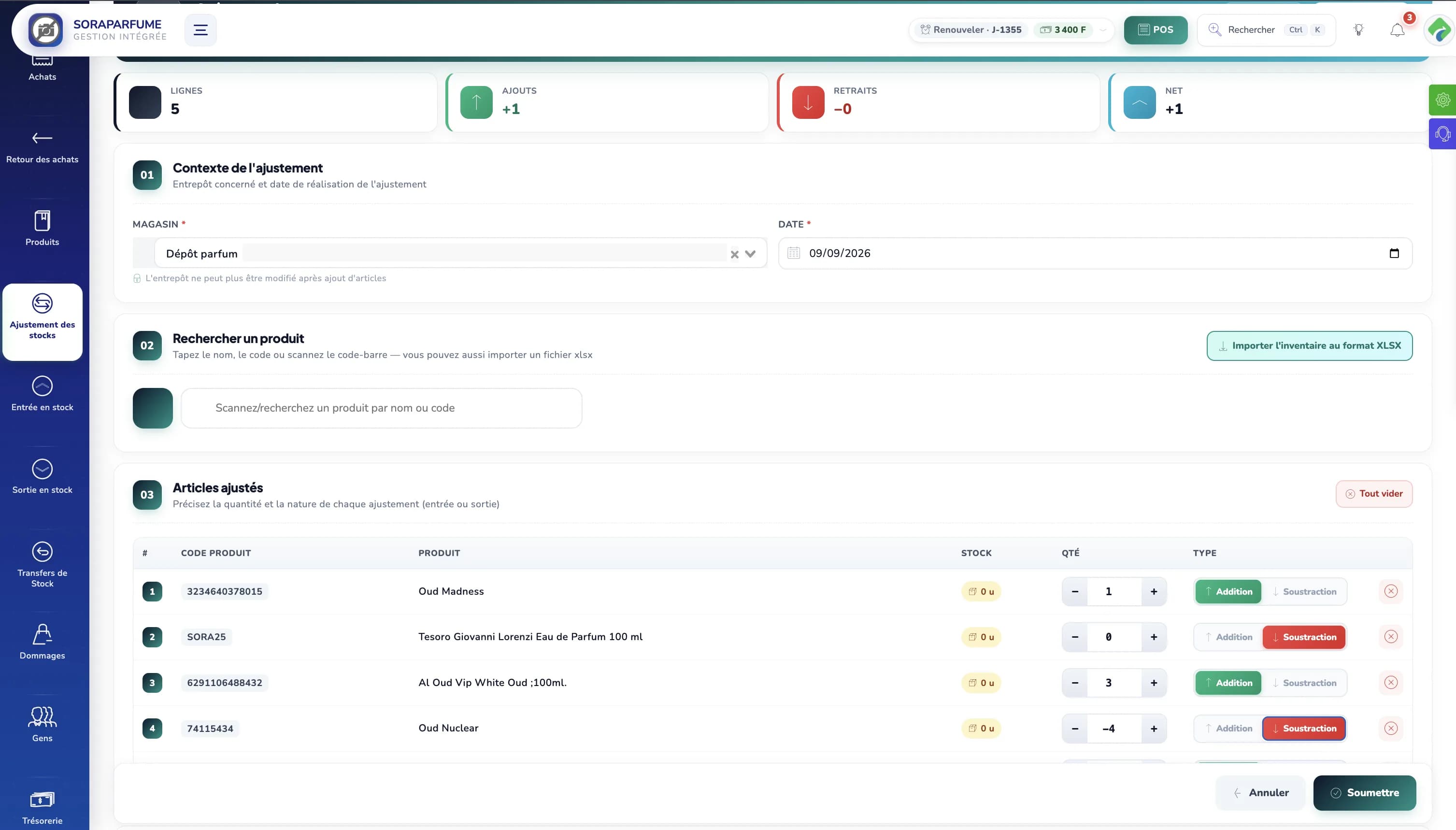Expand the Magasin dropdown arrow
The width and height of the screenshot is (1456, 830).
click(x=750, y=254)
